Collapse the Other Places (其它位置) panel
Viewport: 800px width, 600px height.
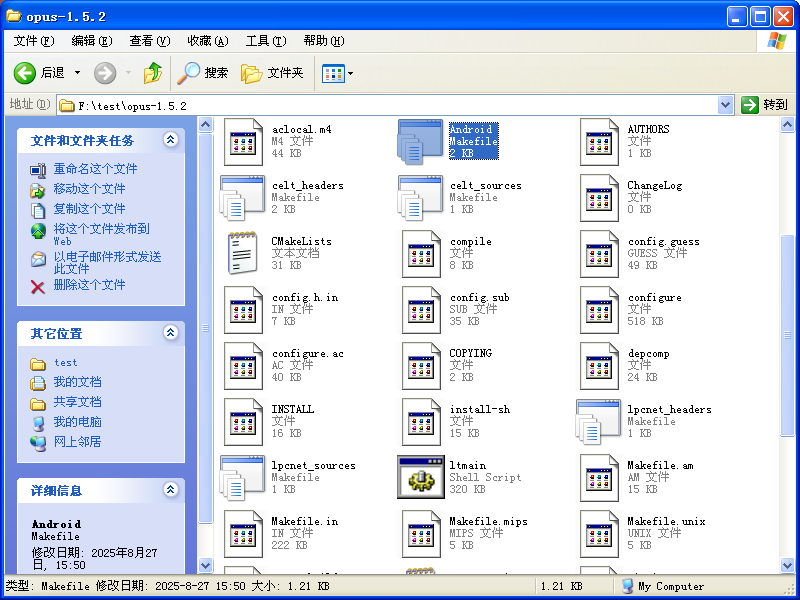(170, 333)
